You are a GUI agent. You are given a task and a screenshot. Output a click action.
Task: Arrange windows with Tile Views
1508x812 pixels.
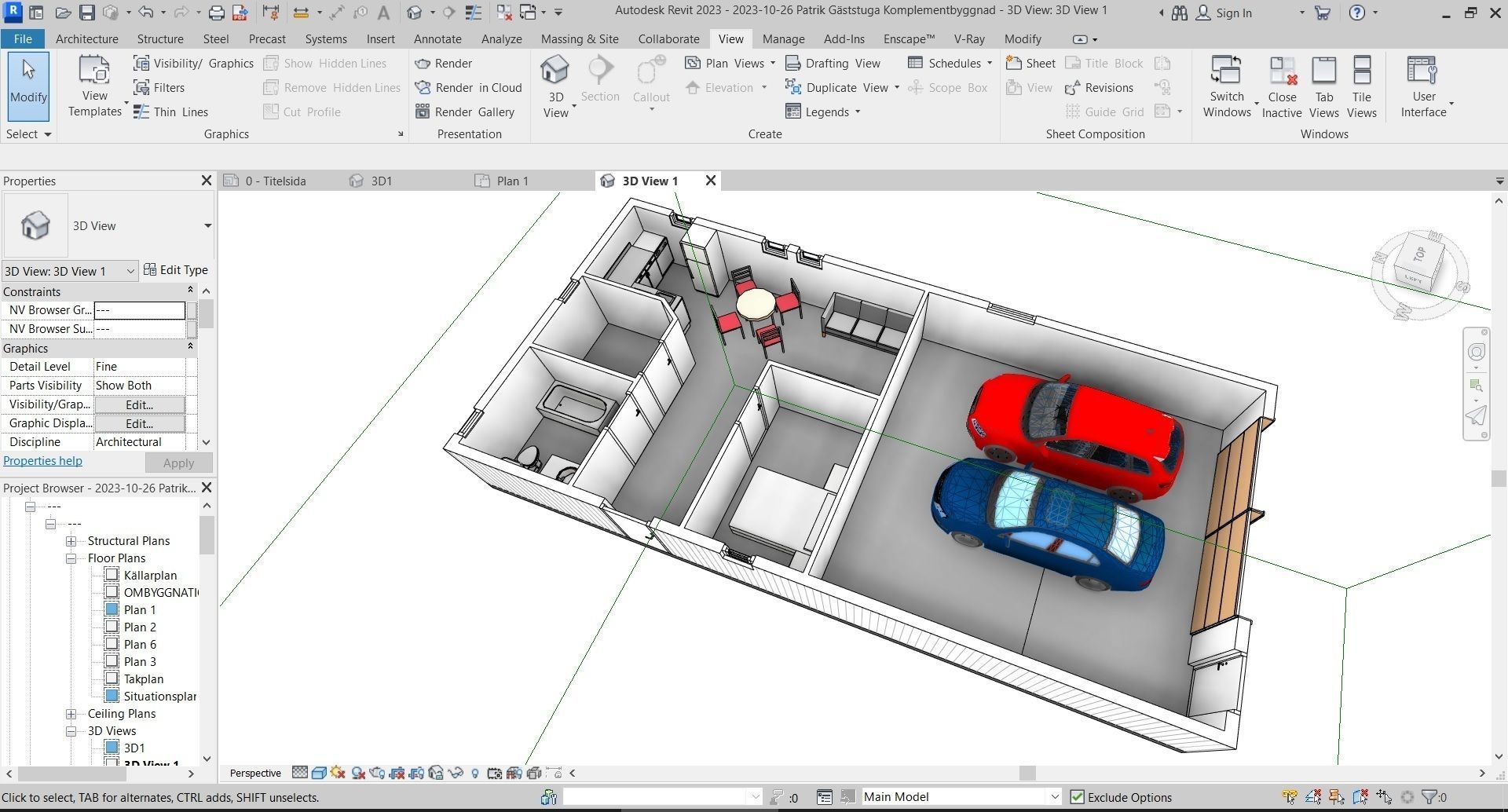click(x=1362, y=87)
